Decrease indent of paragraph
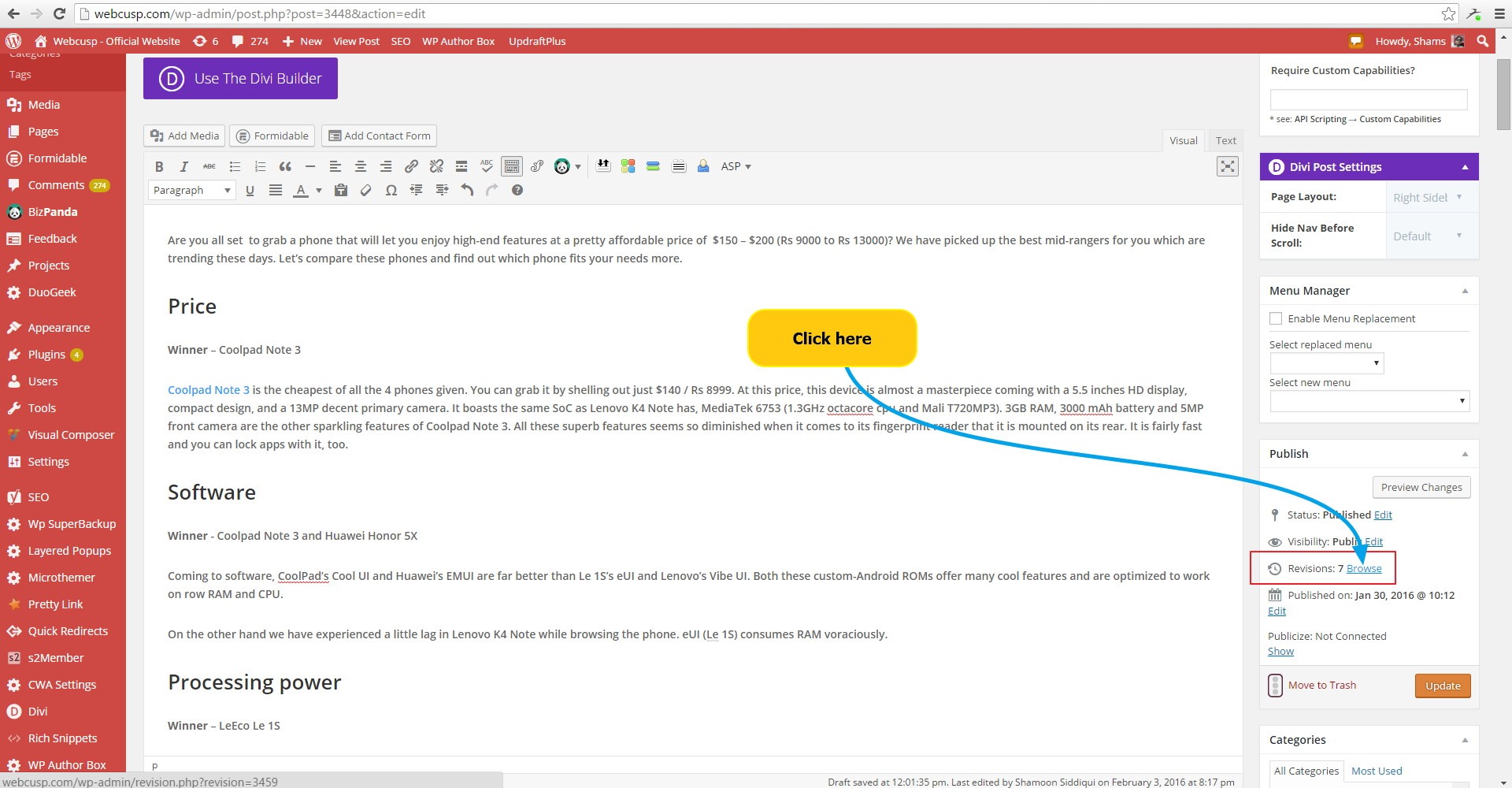 417,190
